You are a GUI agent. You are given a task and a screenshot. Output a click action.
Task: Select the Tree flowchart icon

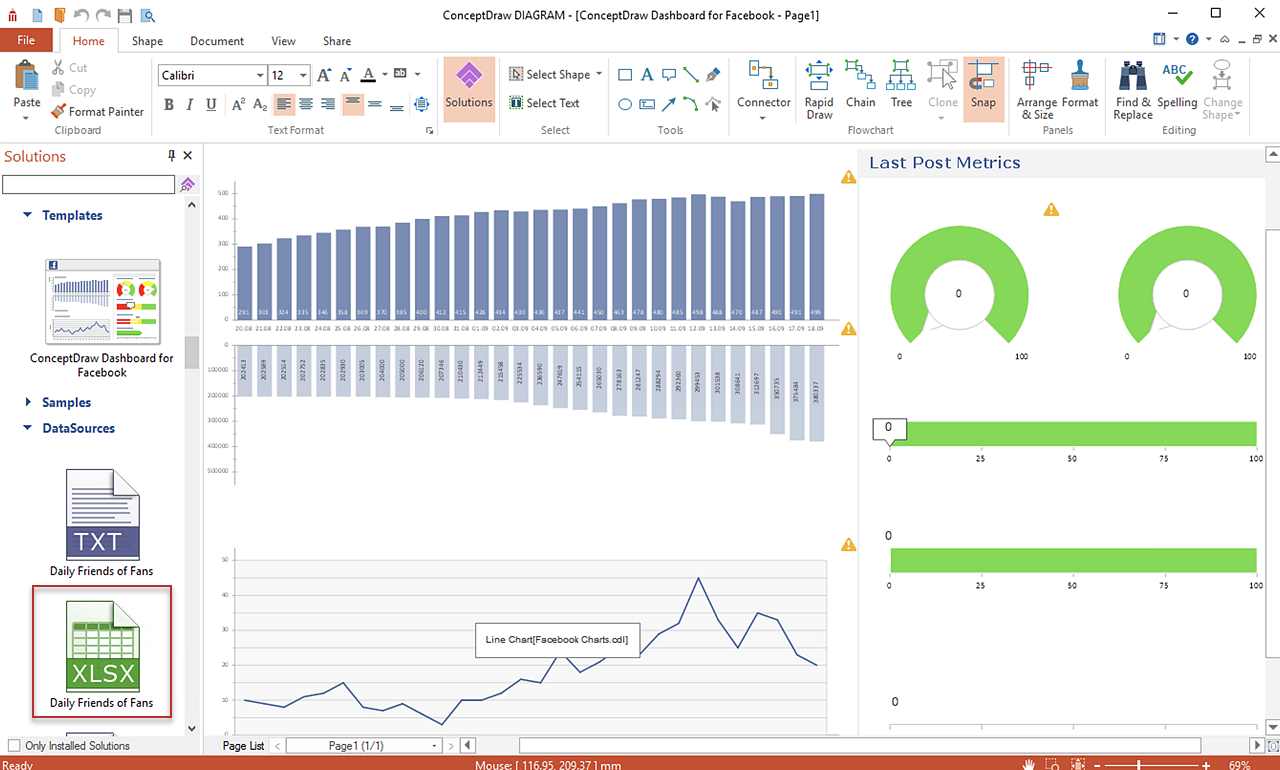(901, 85)
